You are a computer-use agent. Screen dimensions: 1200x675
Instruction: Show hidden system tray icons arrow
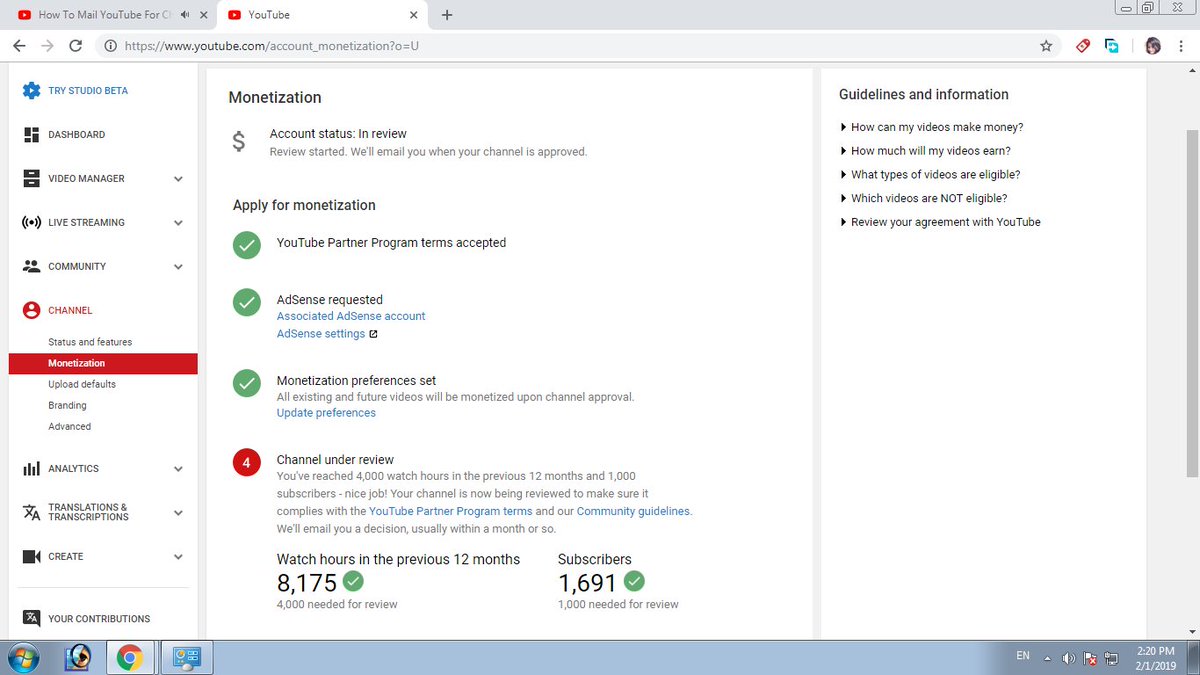pyautogui.click(x=1049, y=658)
